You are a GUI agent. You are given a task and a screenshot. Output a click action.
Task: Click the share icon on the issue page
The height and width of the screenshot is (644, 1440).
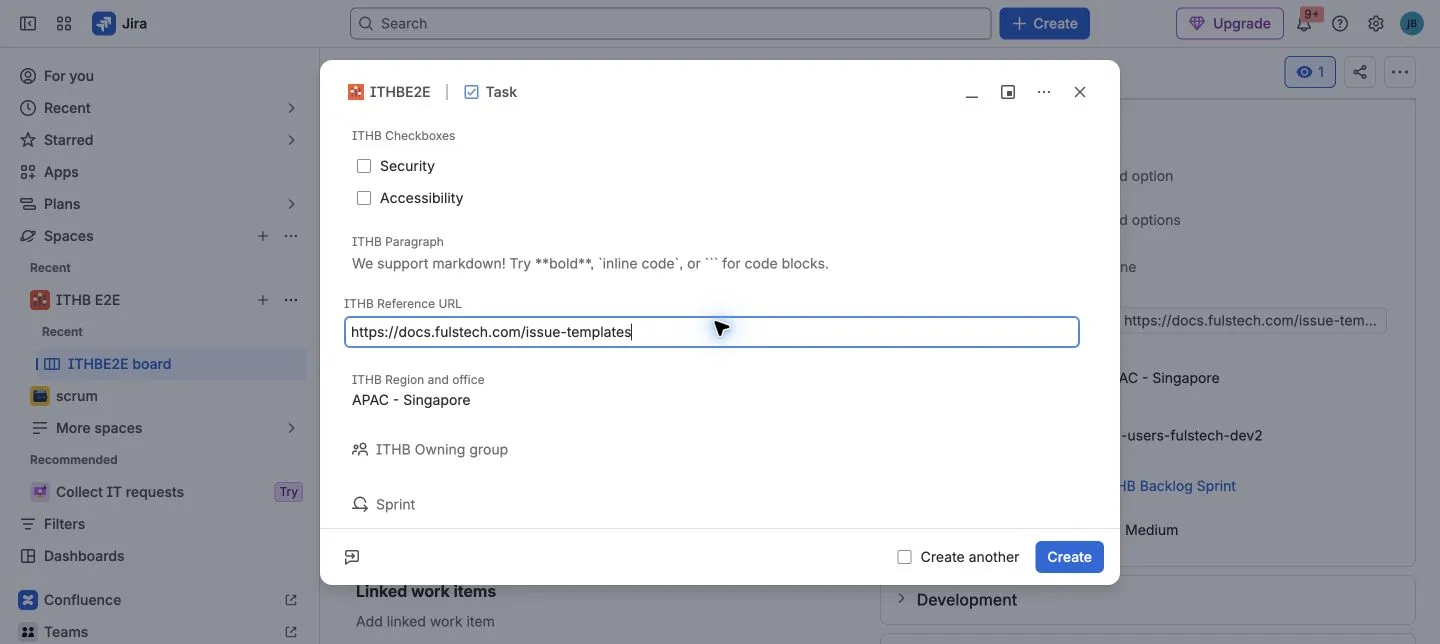coord(1360,72)
